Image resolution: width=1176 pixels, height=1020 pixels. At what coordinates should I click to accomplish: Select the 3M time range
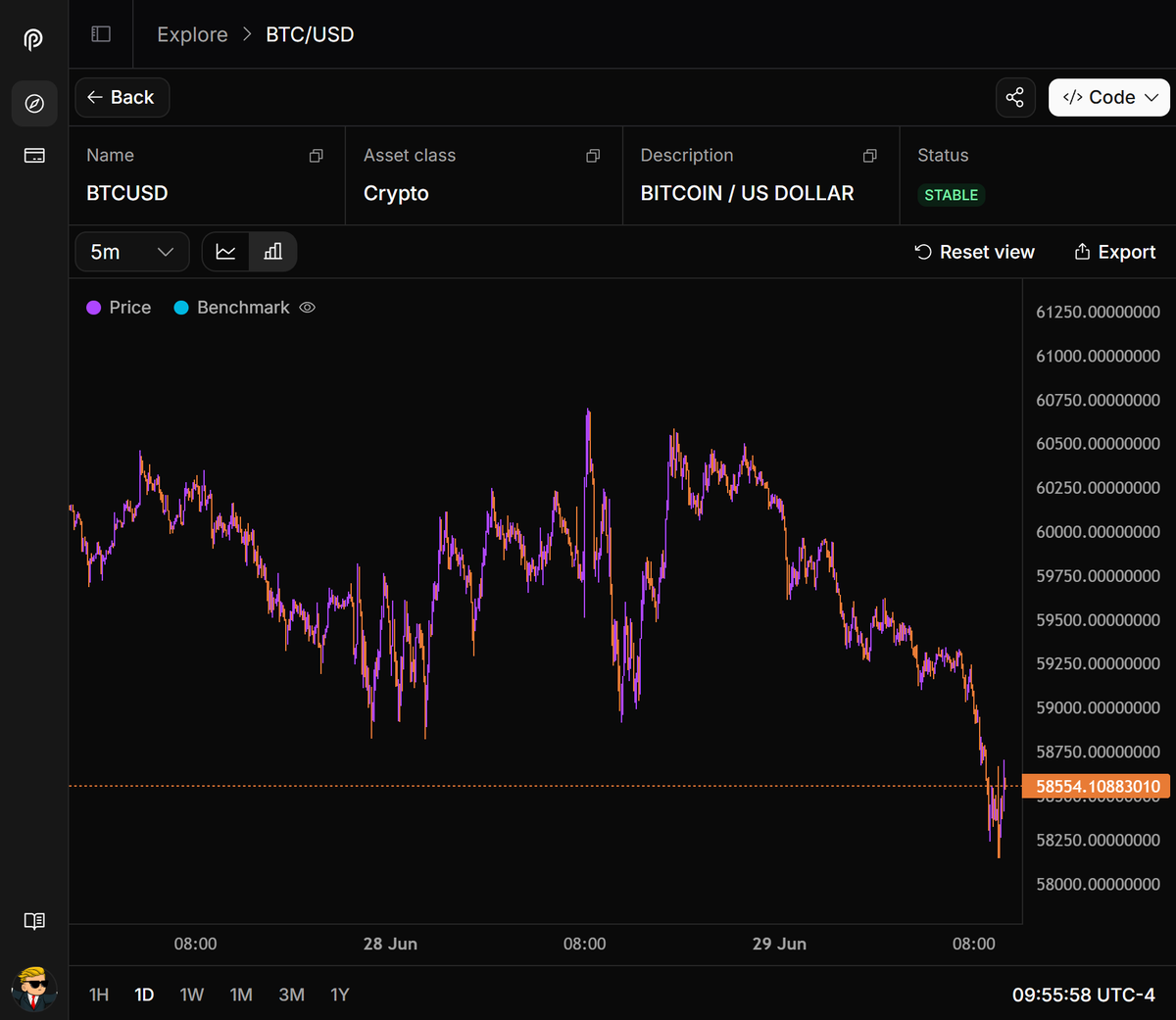[x=291, y=995]
